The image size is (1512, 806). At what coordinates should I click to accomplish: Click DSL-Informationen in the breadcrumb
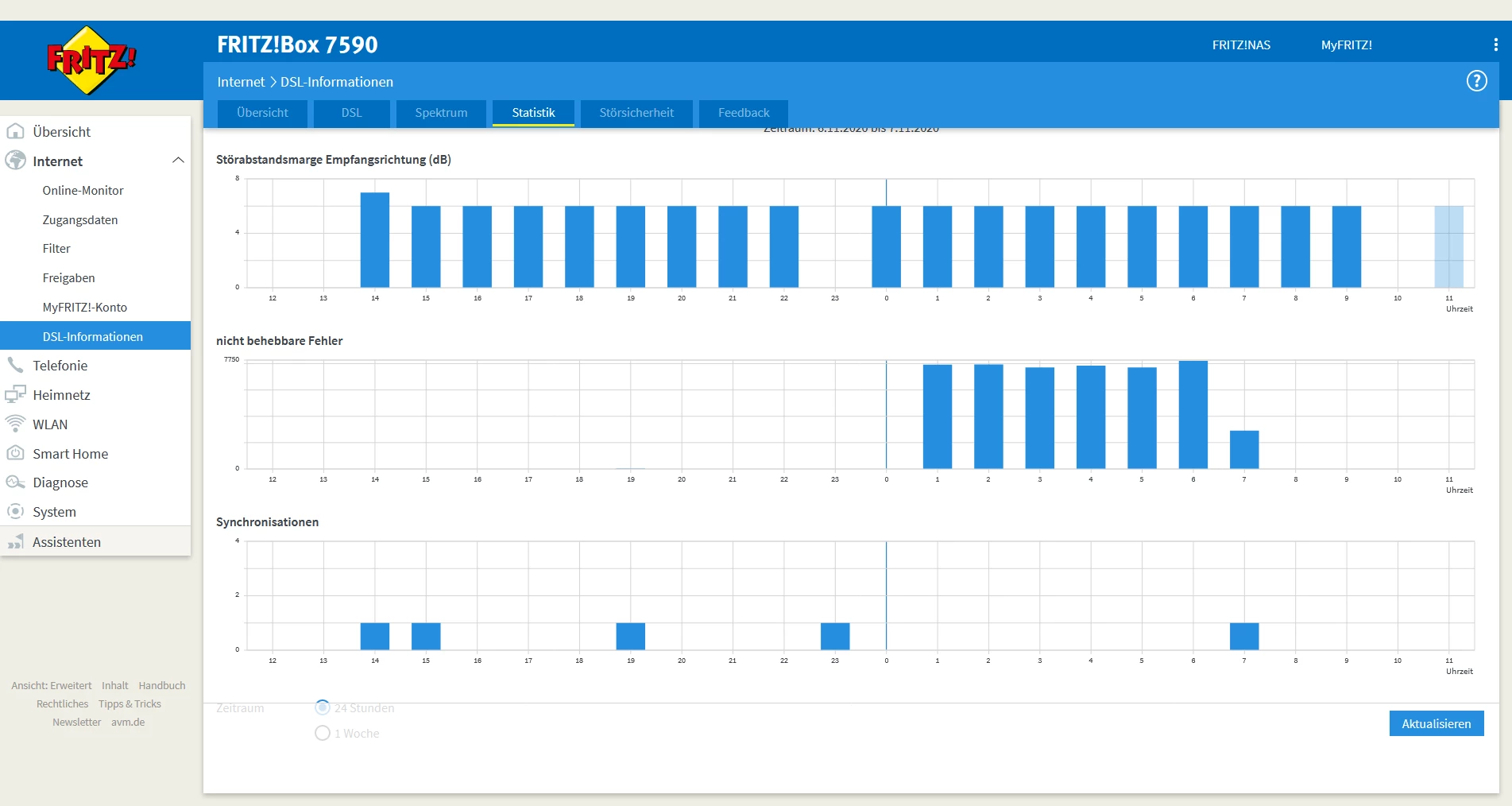(337, 82)
